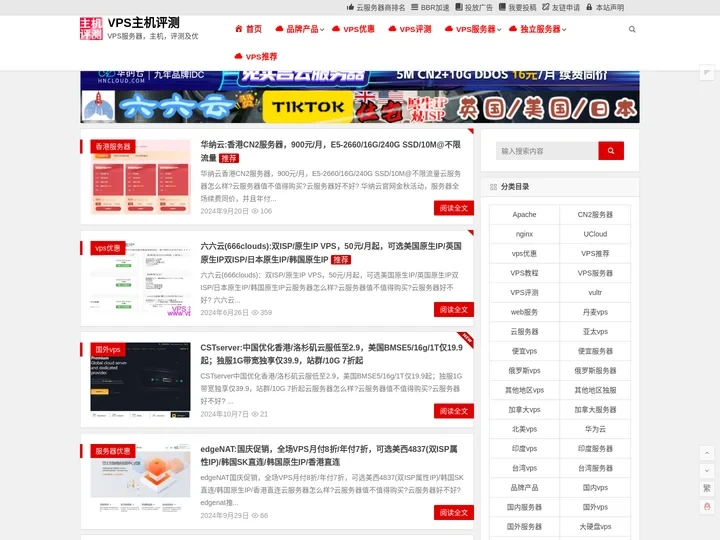This screenshot has width=720, height=540.
Task: Select VPS教程 category
Action: coord(524,273)
